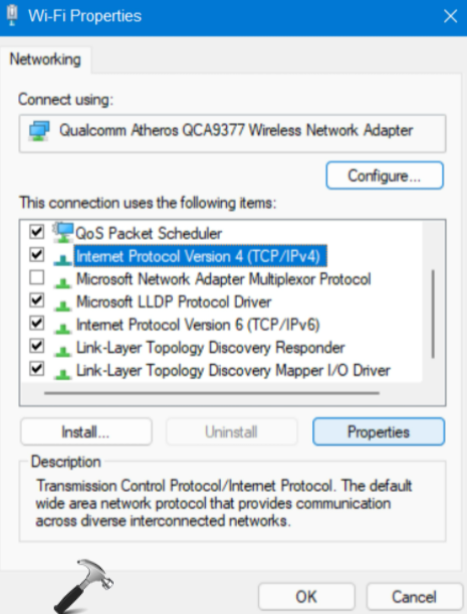
Task: Disable the Microsoft LLDP Protocol Driver checkbox
Action: click(x=37, y=300)
